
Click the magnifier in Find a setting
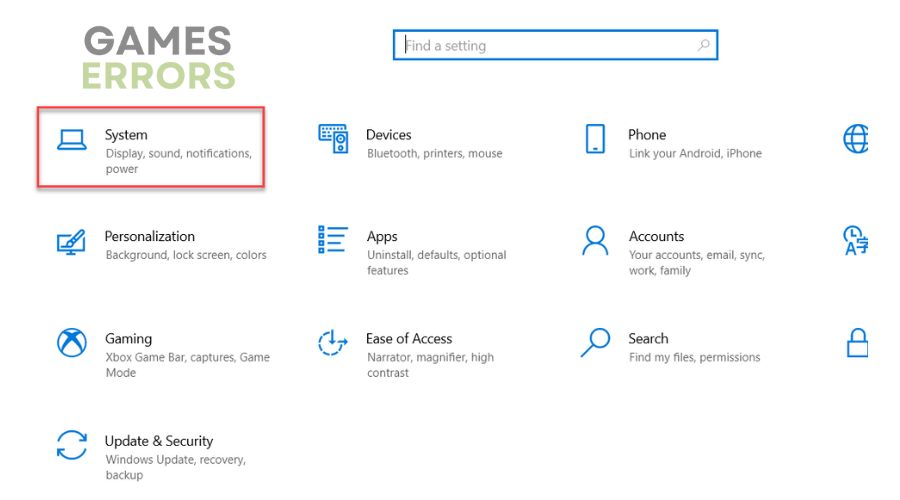[x=704, y=45]
